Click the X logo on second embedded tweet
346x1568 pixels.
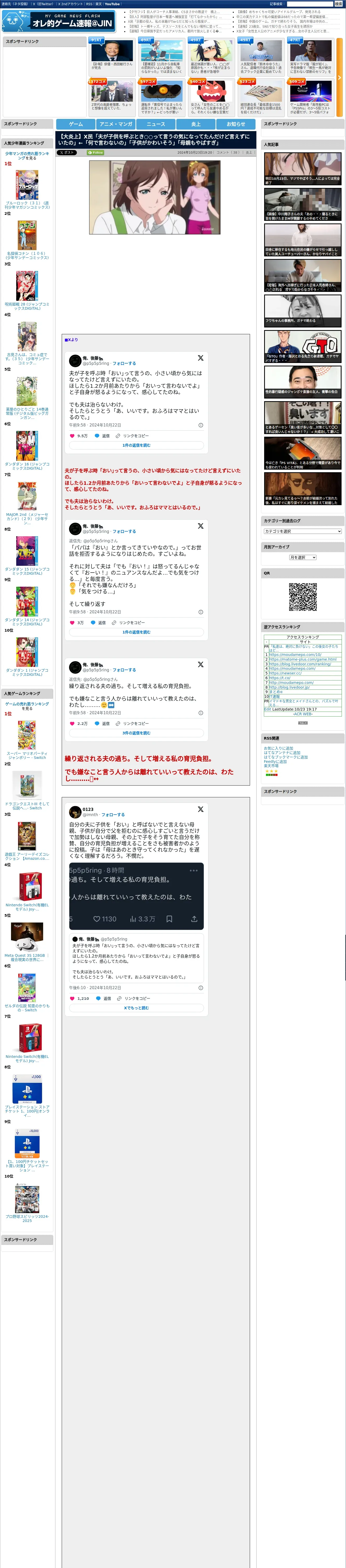[200, 526]
